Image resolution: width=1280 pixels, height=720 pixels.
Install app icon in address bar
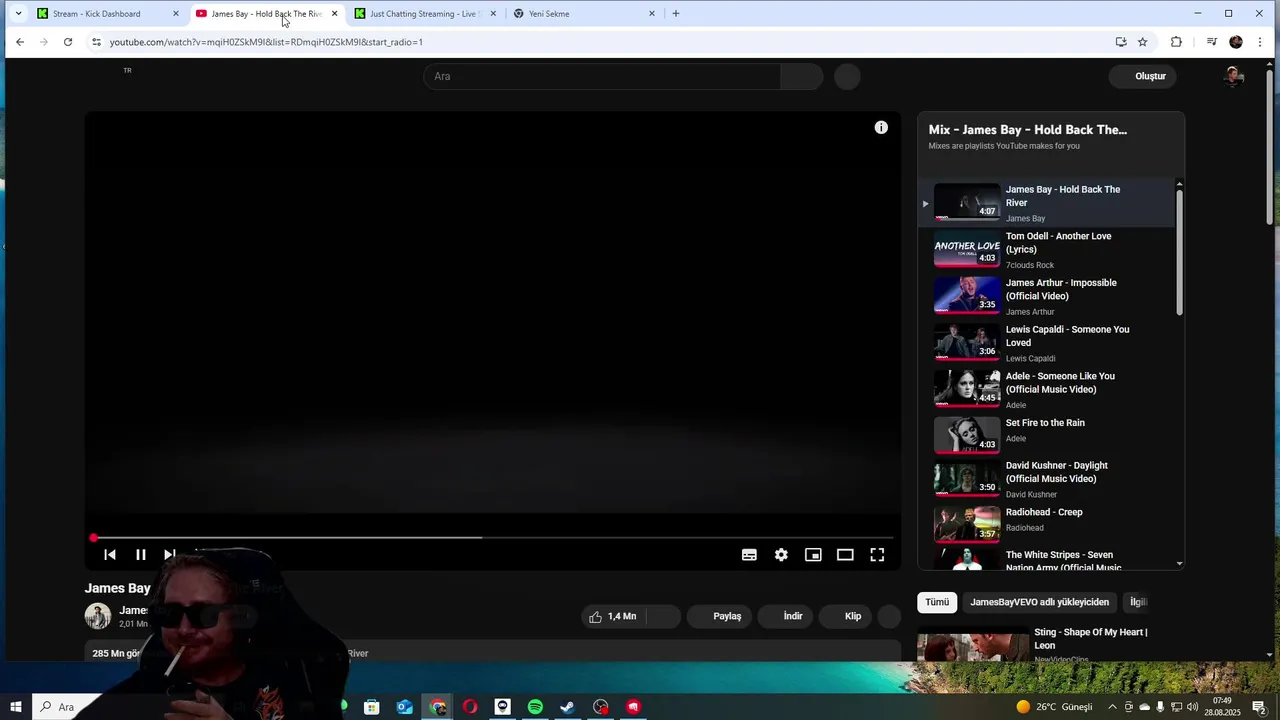click(x=1121, y=42)
